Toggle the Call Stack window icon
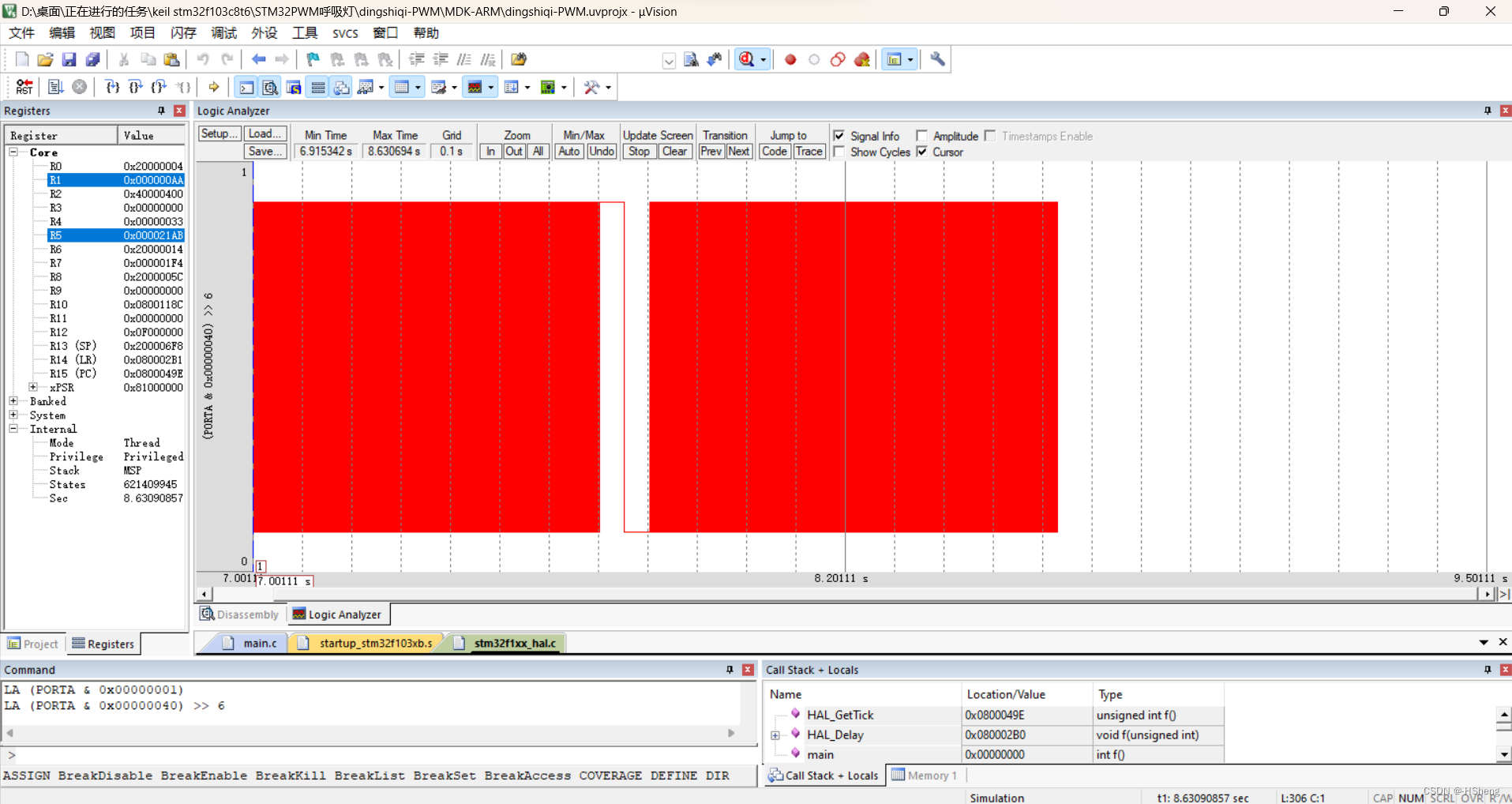Image resolution: width=1512 pixels, height=804 pixels. (342, 87)
